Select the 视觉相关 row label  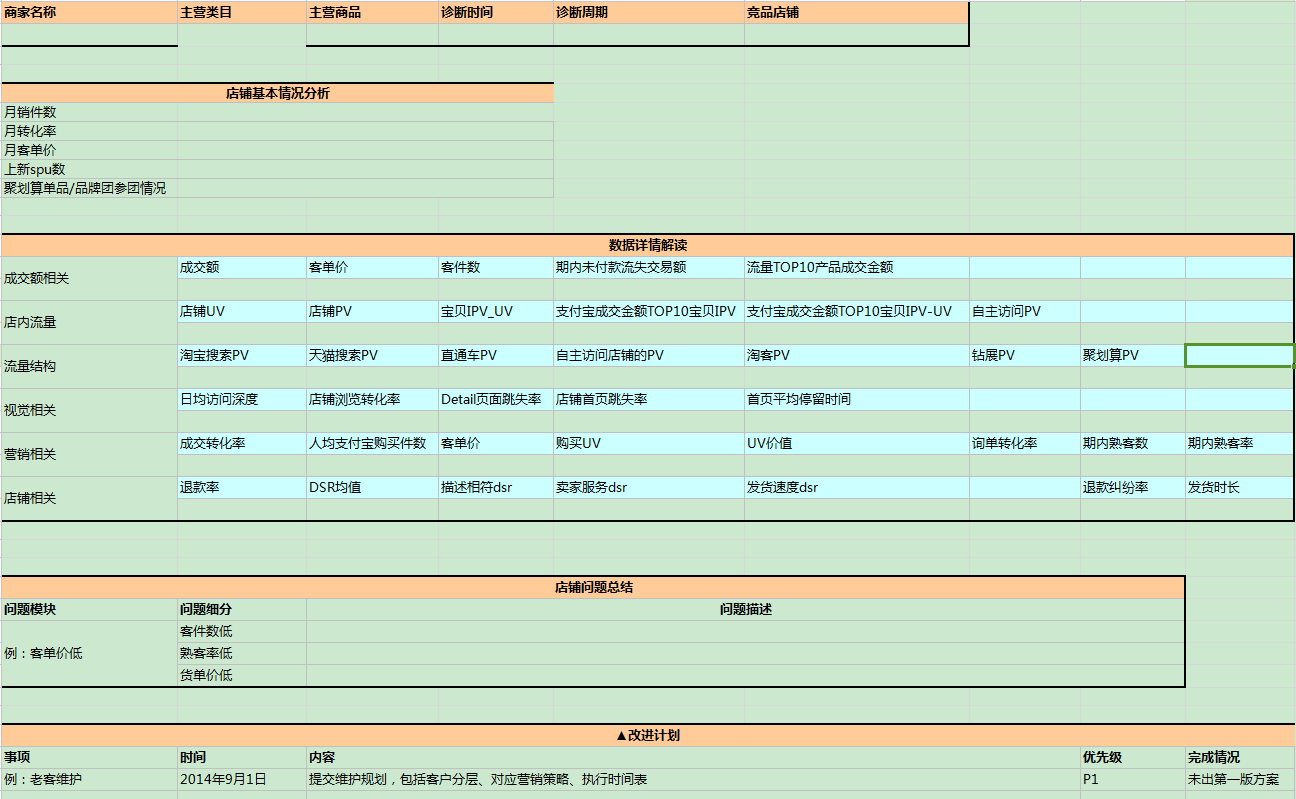pos(89,410)
